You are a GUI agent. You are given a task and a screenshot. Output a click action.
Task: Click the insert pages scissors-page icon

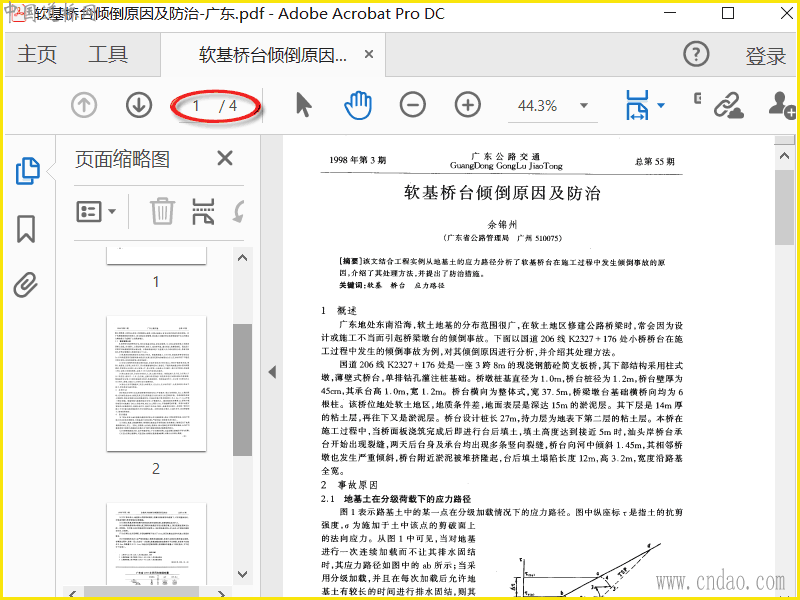pos(203,211)
